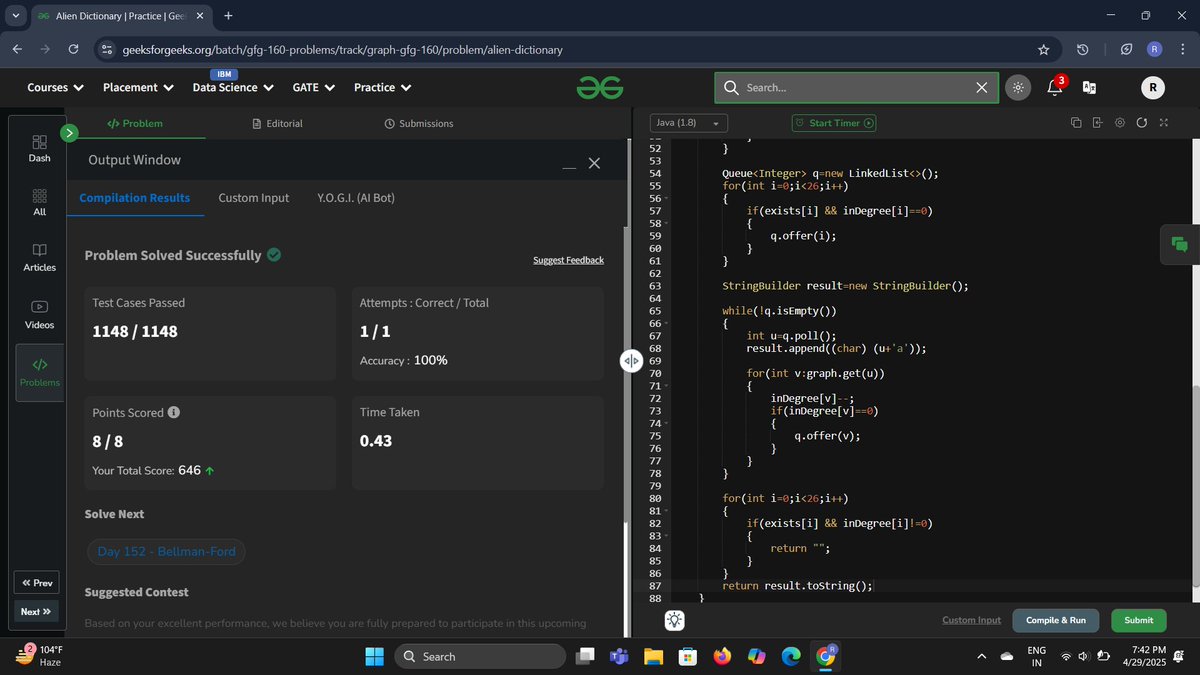The image size is (1200, 675).
Task: Select the Compilation Results tab
Action: pos(135,198)
